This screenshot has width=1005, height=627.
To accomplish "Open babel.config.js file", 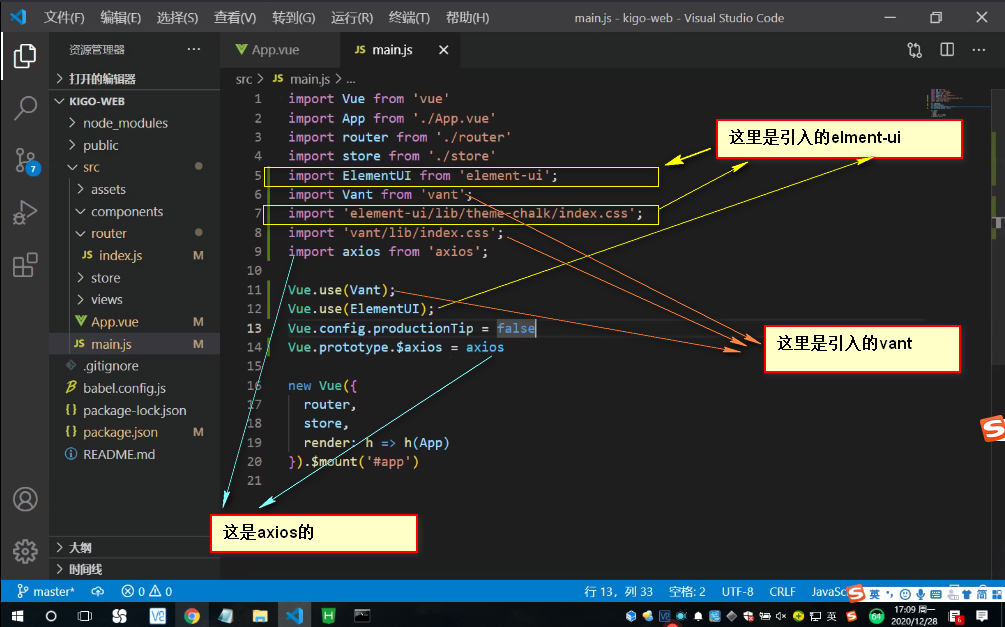I will click(135, 389).
